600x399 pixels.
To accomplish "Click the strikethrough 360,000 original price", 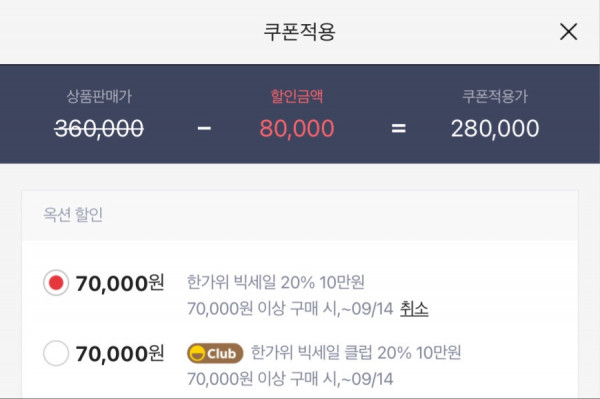I will point(99,128).
